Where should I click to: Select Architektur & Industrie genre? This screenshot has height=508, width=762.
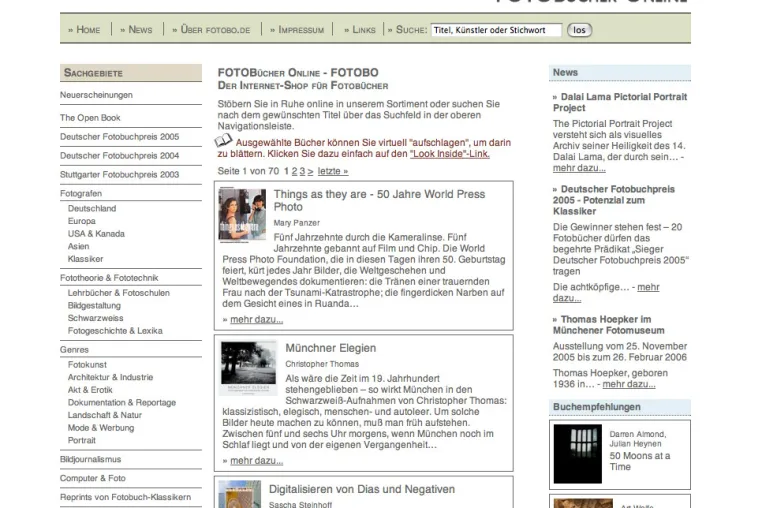point(110,377)
